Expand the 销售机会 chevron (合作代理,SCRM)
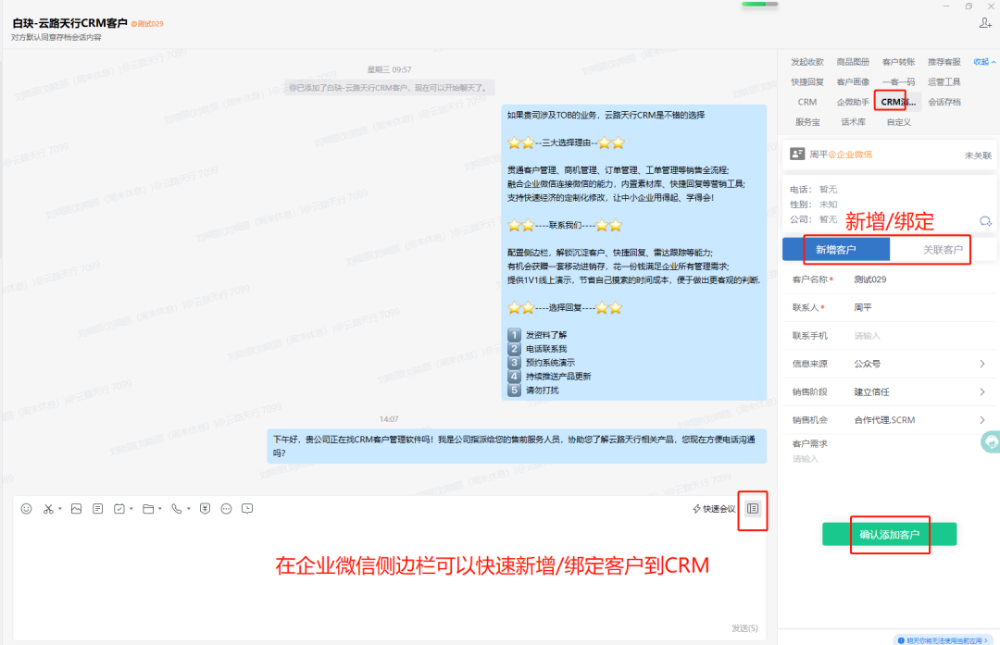 pos(982,420)
